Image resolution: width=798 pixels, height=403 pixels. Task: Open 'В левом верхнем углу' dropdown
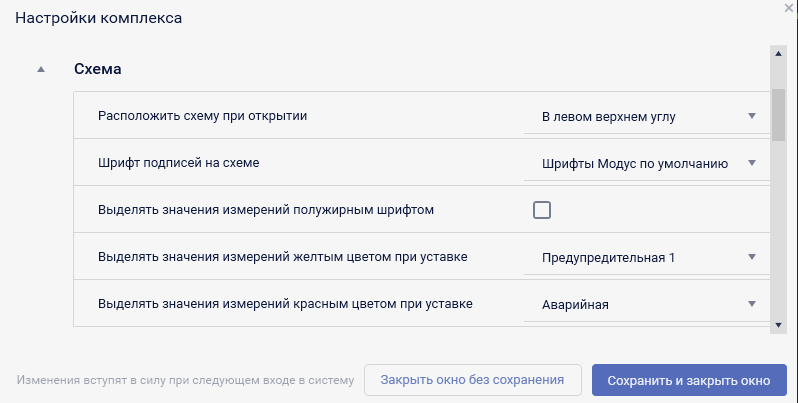(640, 116)
